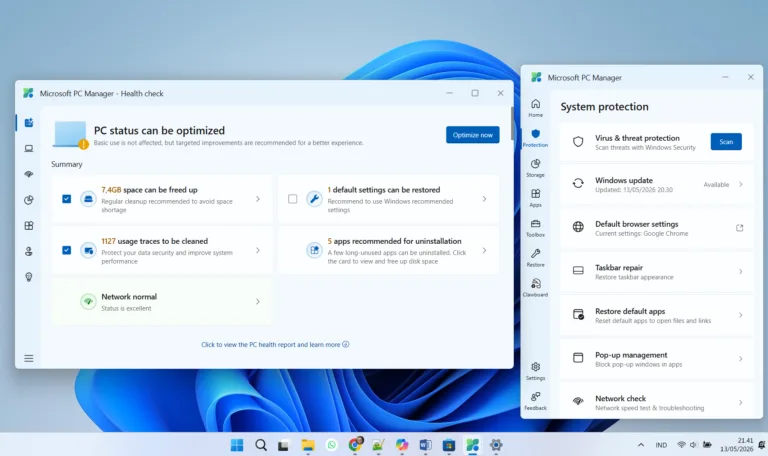The height and width of the screenshot is (456, 768).
Task: Click the Optimize now button
Action: point(473,135)
